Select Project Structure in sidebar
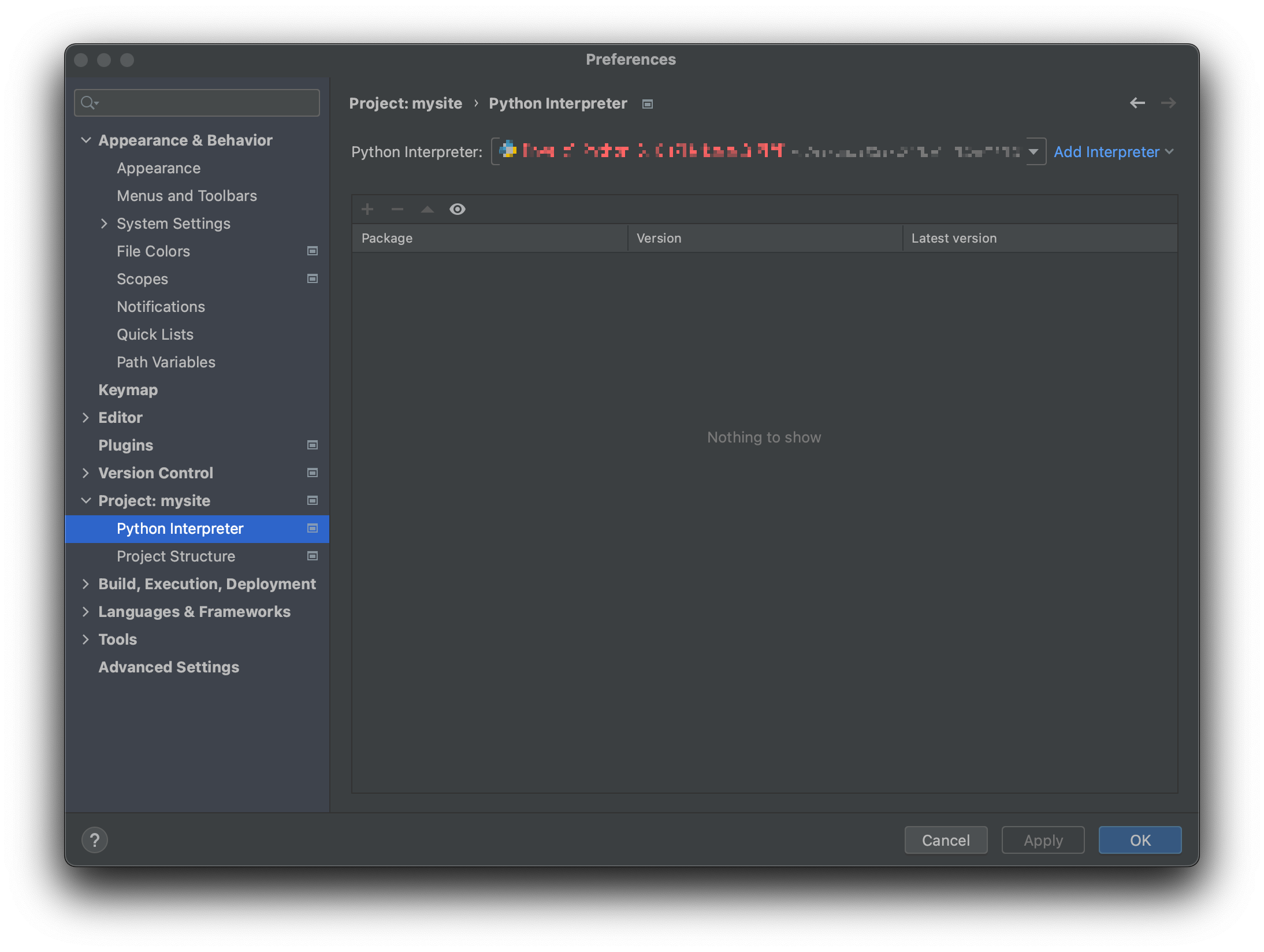1264x952 pixels. click(176, 556)
